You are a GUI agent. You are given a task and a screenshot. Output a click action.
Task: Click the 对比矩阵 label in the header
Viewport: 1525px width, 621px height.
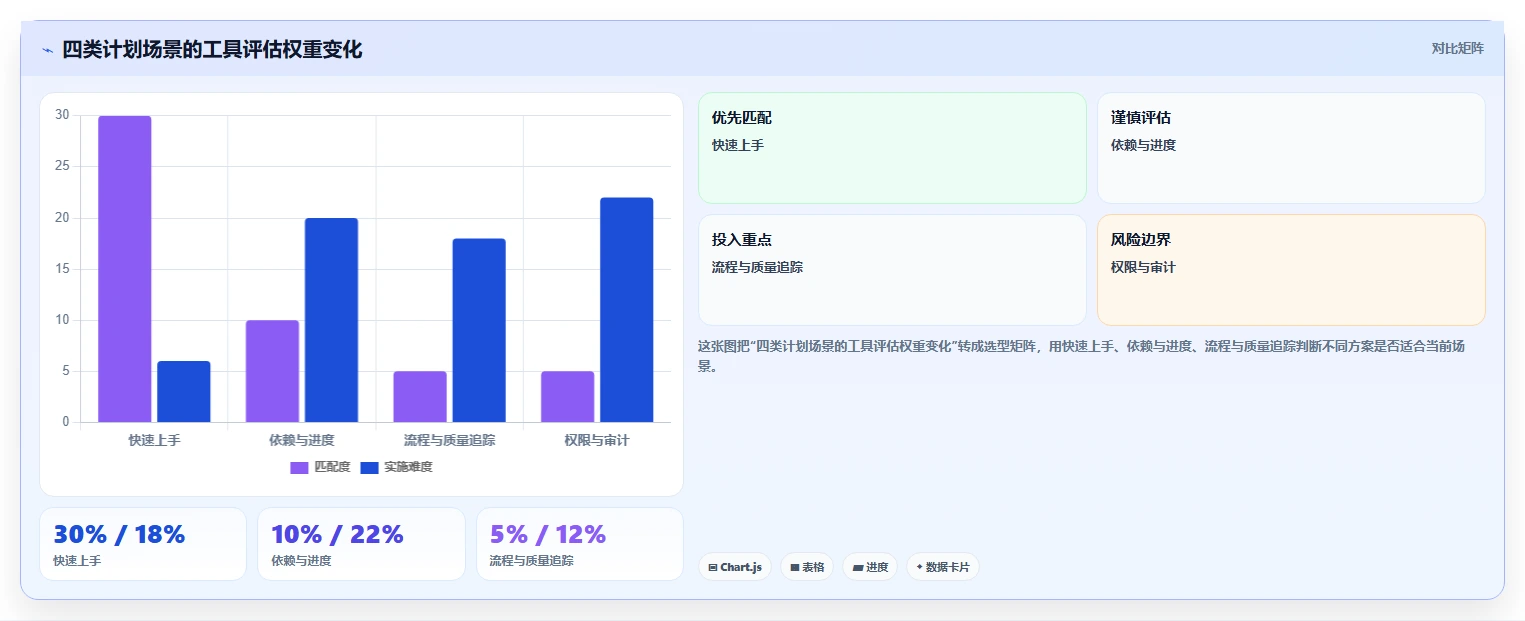coord(1457,48)
